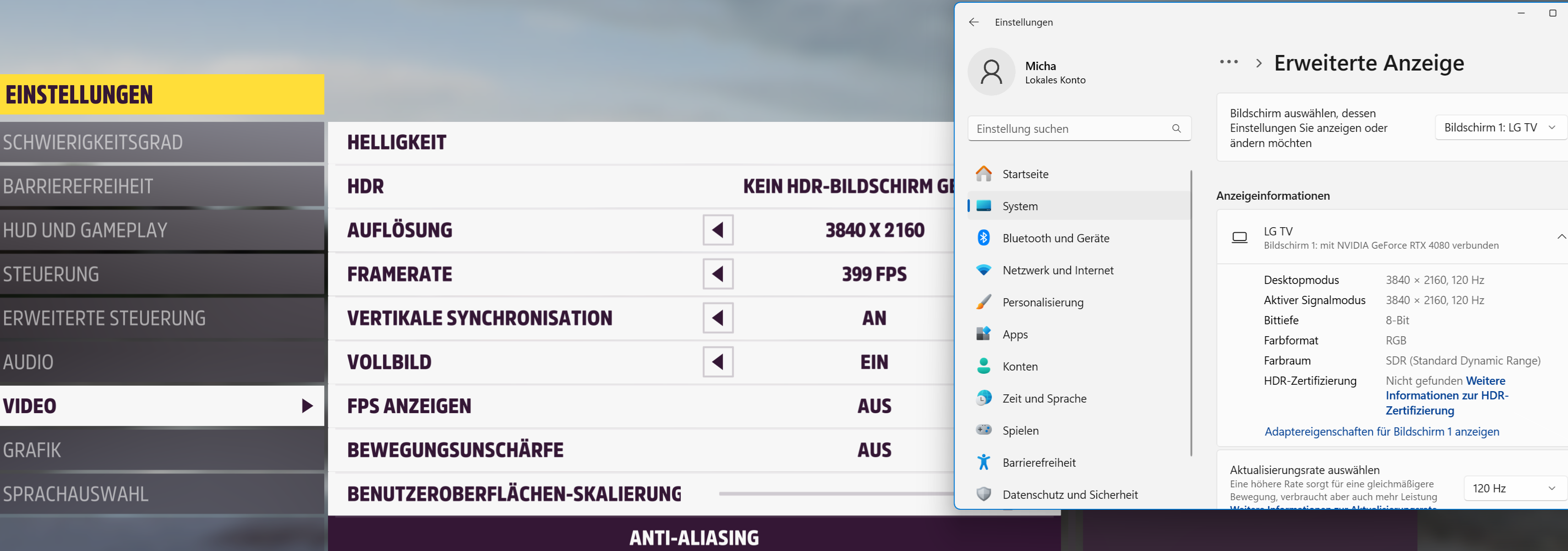Open the Apps settings section

click(1015, 334)
